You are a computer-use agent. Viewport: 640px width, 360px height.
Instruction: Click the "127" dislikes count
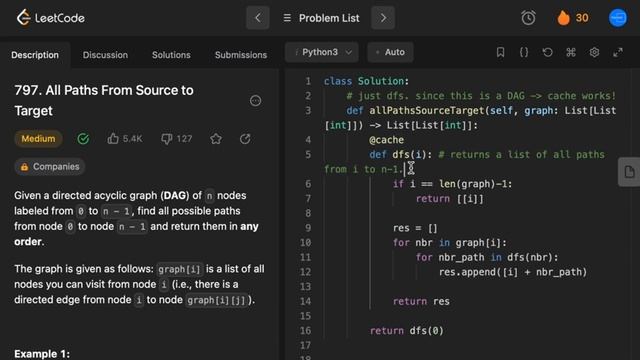[184, 139]
